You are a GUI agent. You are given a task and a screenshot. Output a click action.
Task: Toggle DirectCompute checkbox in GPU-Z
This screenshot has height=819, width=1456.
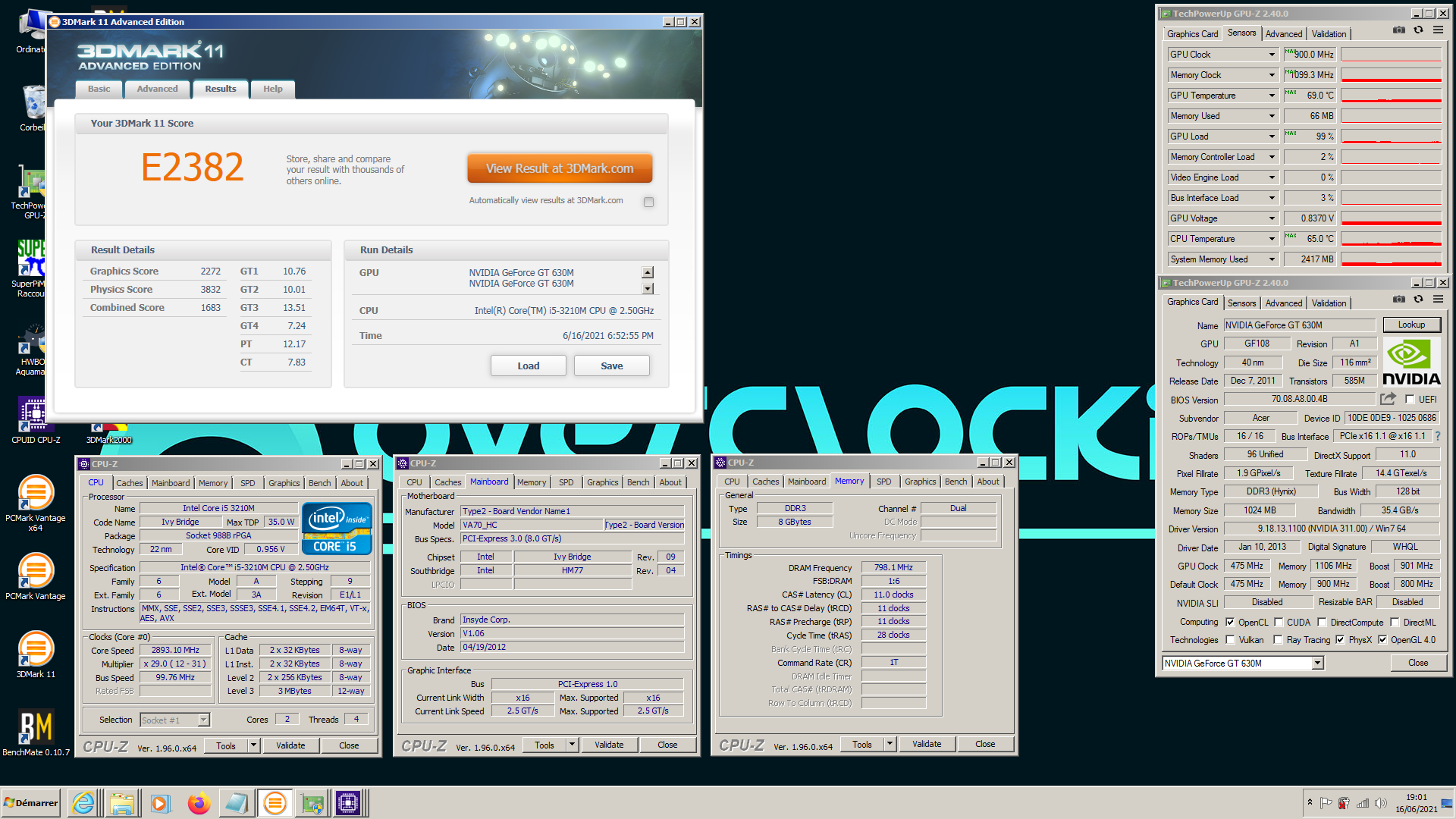click(1322, 623)
